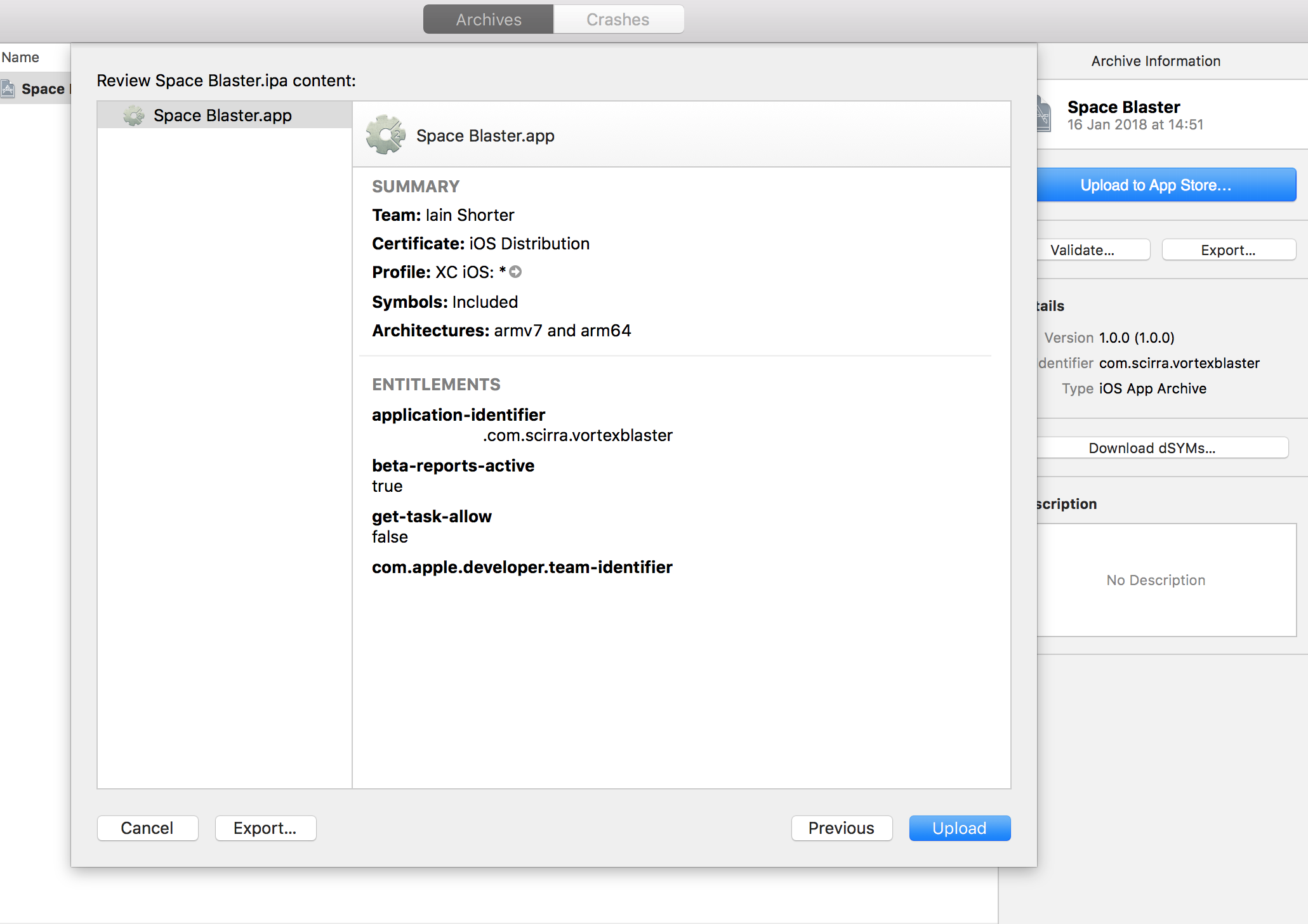Click the archive document icon beside Space Blaster
1308x924 pixels.
1043,115
